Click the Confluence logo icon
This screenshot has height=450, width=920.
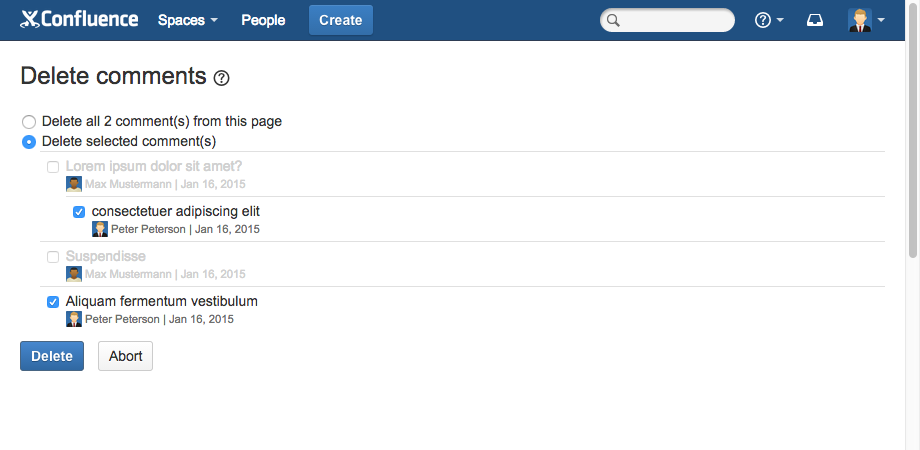click(30, 20)
